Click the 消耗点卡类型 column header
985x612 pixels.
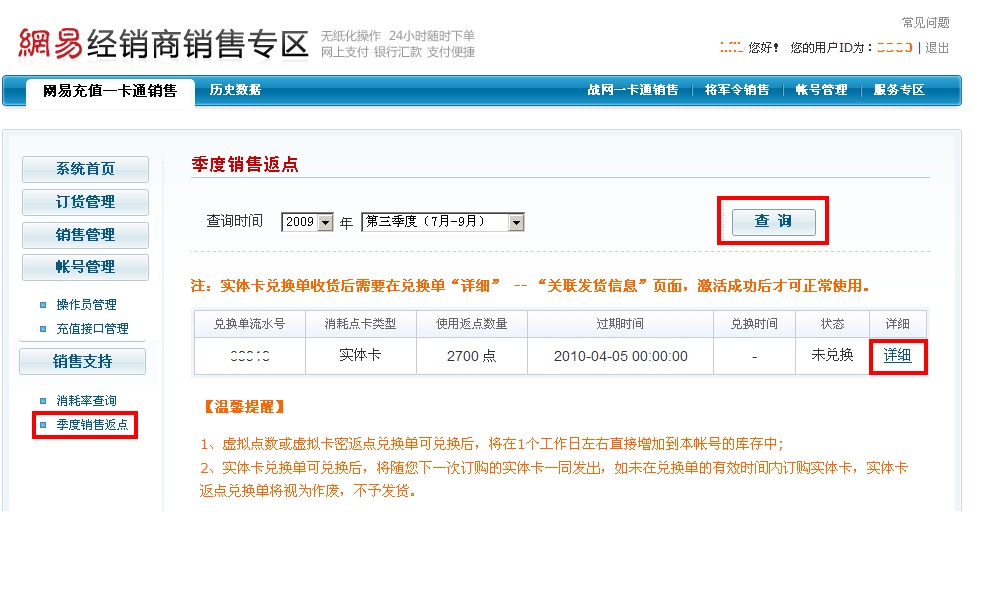pyautogui.click(x=361, y=324)
